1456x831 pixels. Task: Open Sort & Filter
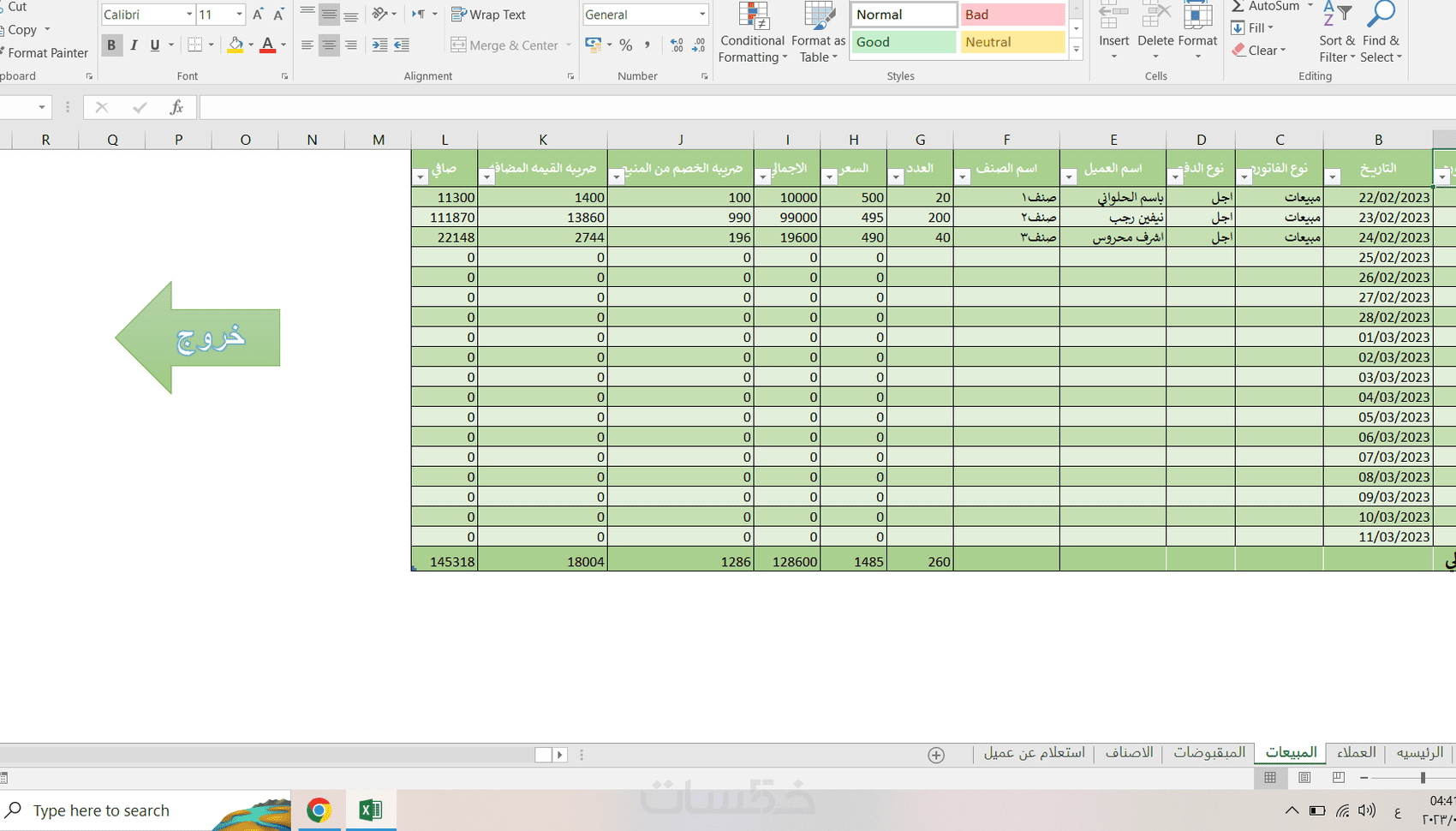pyautogui.click(x=1337, y=33)
